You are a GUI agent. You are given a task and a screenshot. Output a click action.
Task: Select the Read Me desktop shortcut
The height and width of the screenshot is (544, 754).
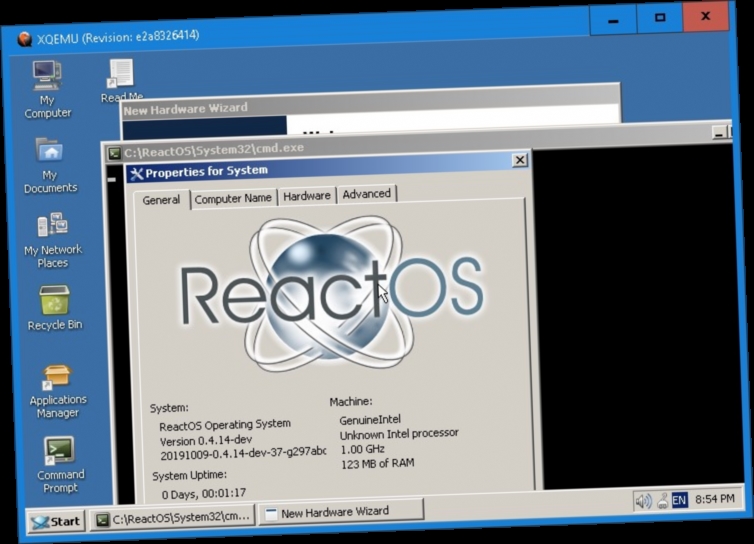(x=121, y=80)
